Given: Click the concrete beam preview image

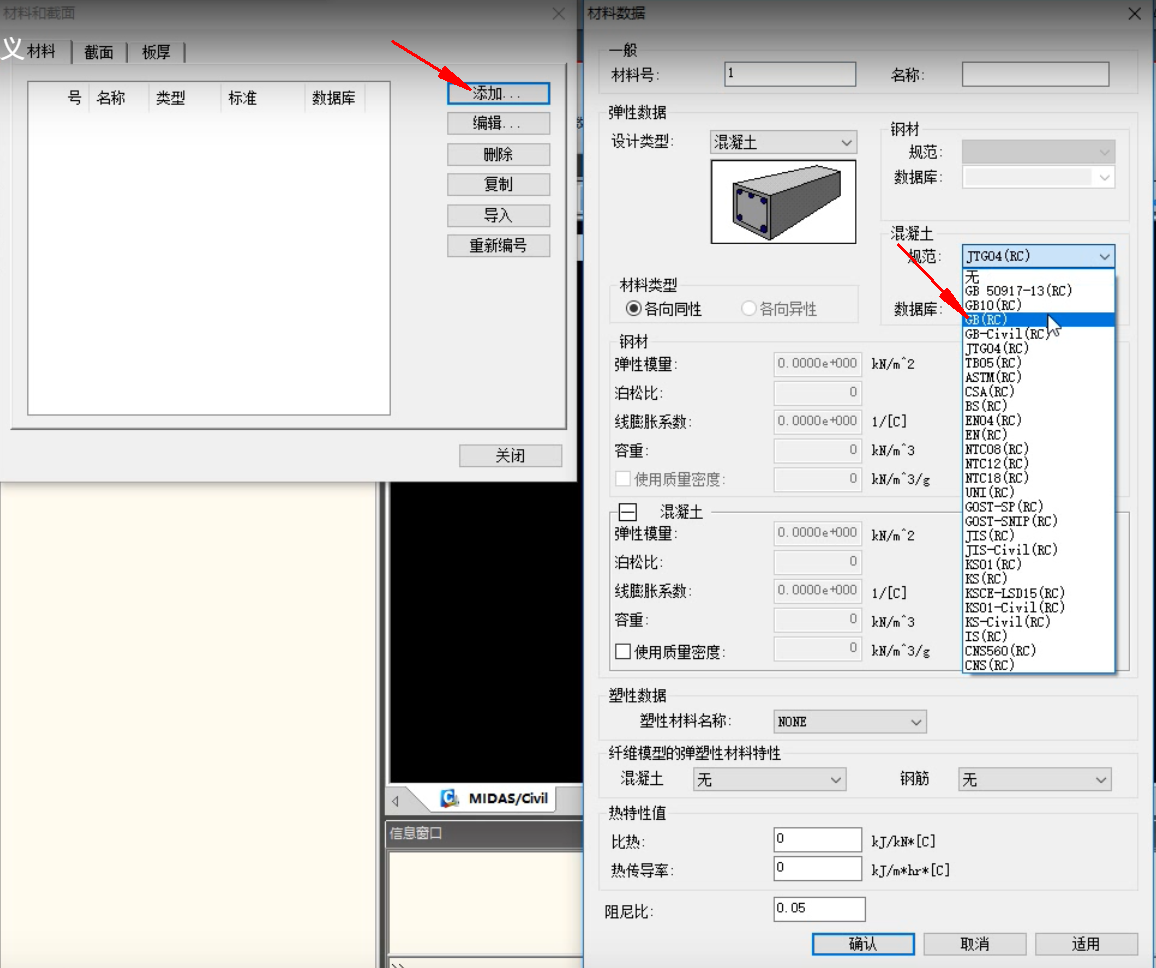Looking at the screenshot, I should click(x=783, y=201).
